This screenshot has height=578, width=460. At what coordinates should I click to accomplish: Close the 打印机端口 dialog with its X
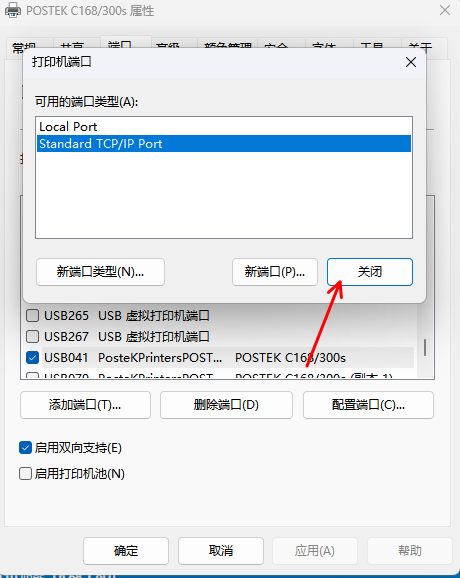[x=411, y=62]
